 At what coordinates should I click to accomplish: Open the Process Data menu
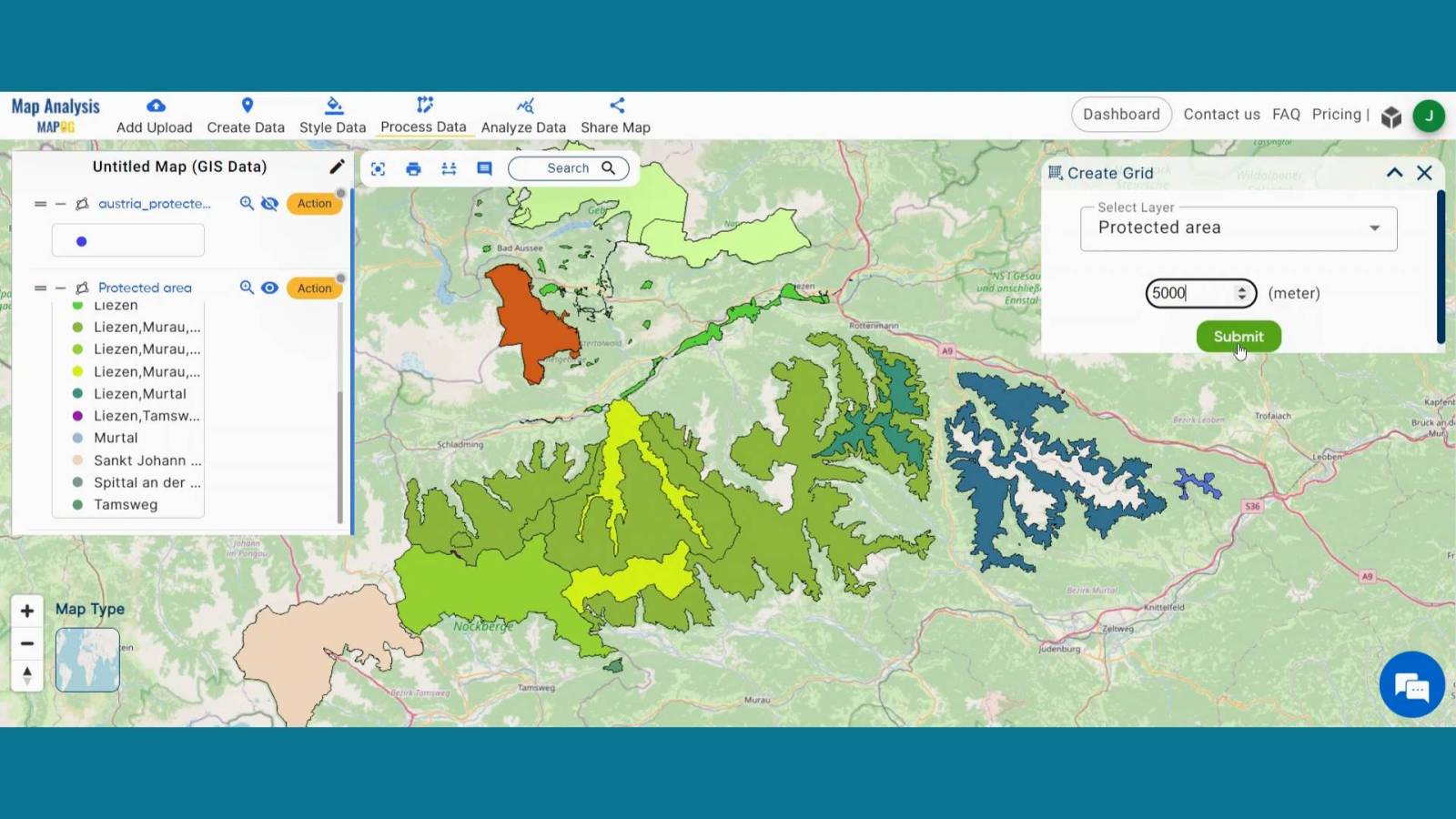423,116
